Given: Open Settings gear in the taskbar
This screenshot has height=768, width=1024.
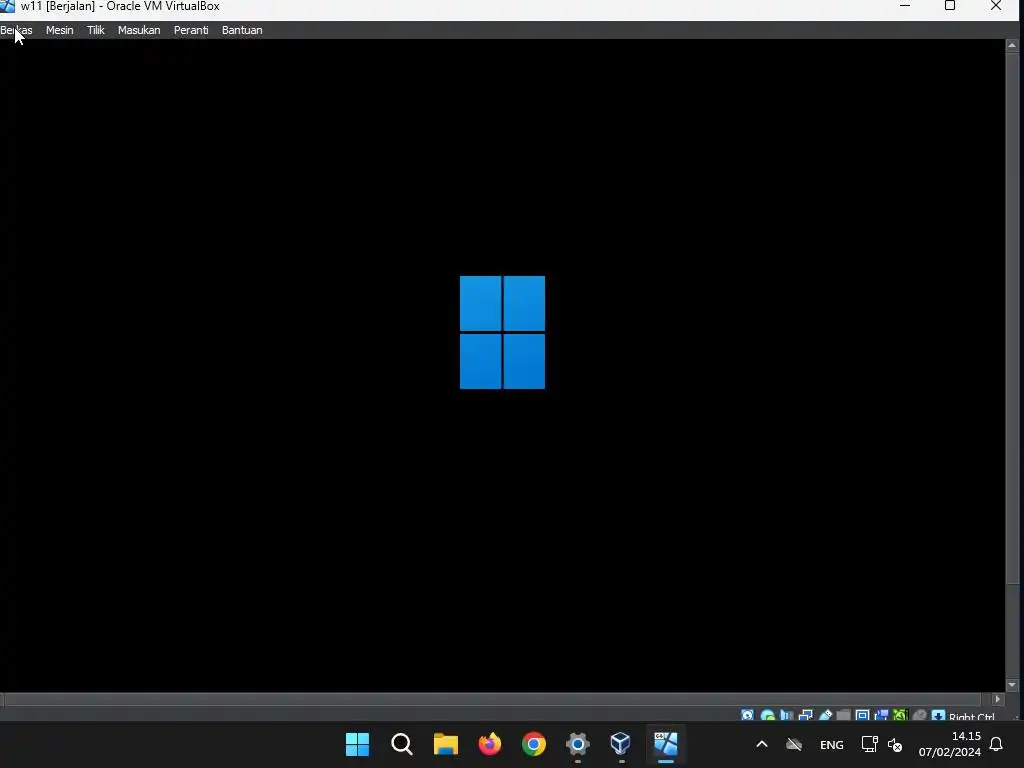Looking at the screenshot, I should pyautogui.click(x=578, y=744).
